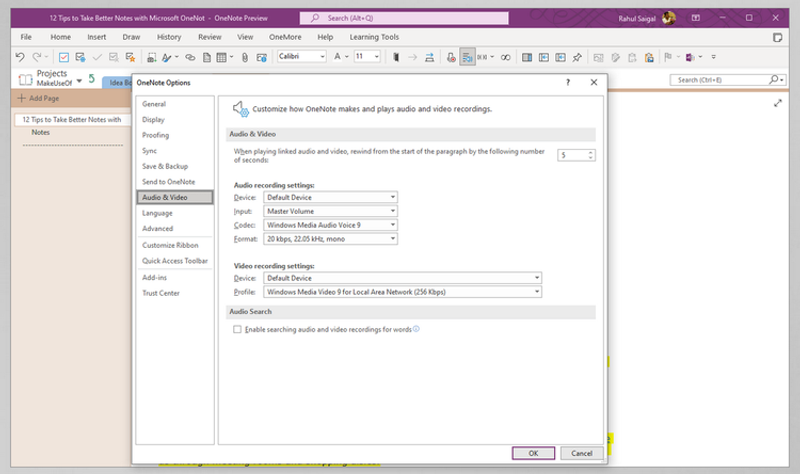Screen dimensions: 800x474
Task: Expand the Projects notebook dropdown arrow
Action: 79,81
